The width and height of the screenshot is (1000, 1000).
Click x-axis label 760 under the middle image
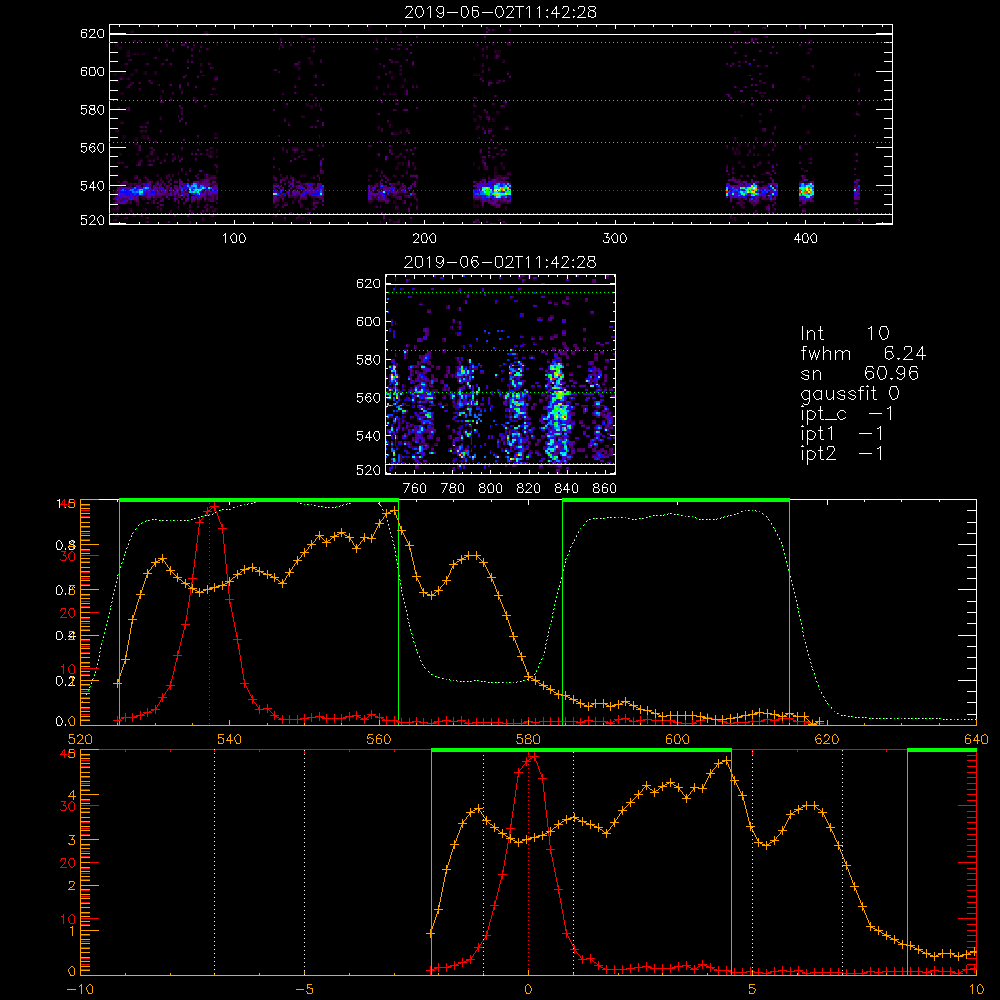[x=415, y=489]
